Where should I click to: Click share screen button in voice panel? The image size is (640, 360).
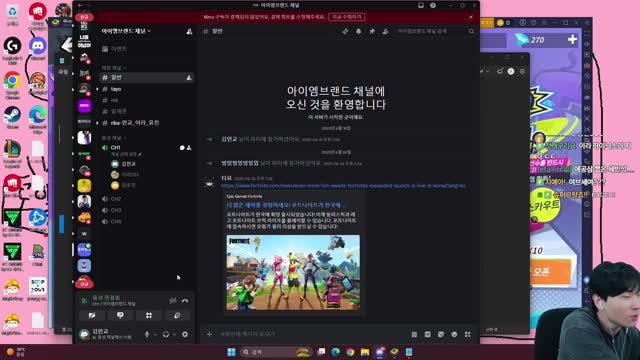pos(120,316)
